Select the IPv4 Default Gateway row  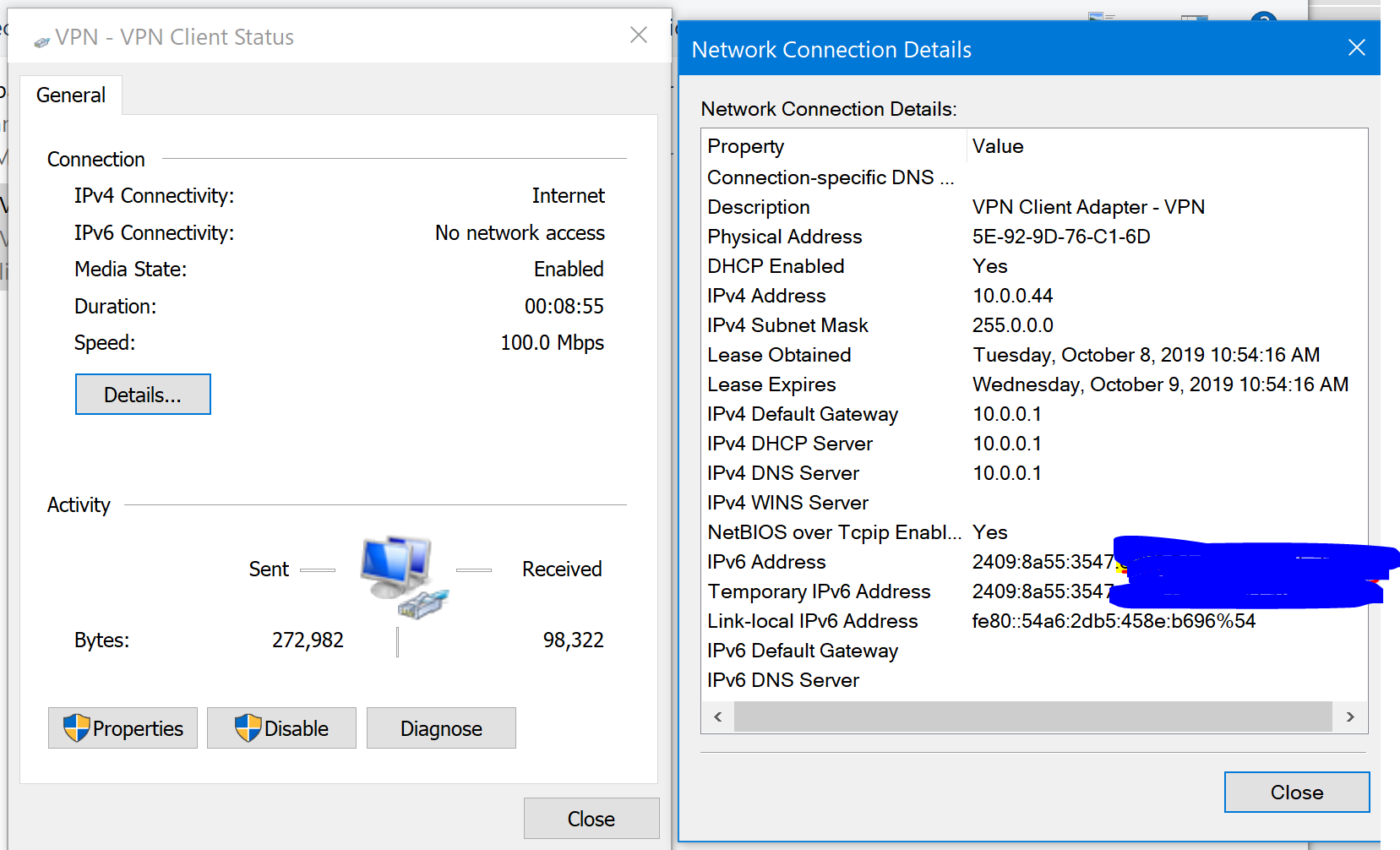(x=802, y=414)
